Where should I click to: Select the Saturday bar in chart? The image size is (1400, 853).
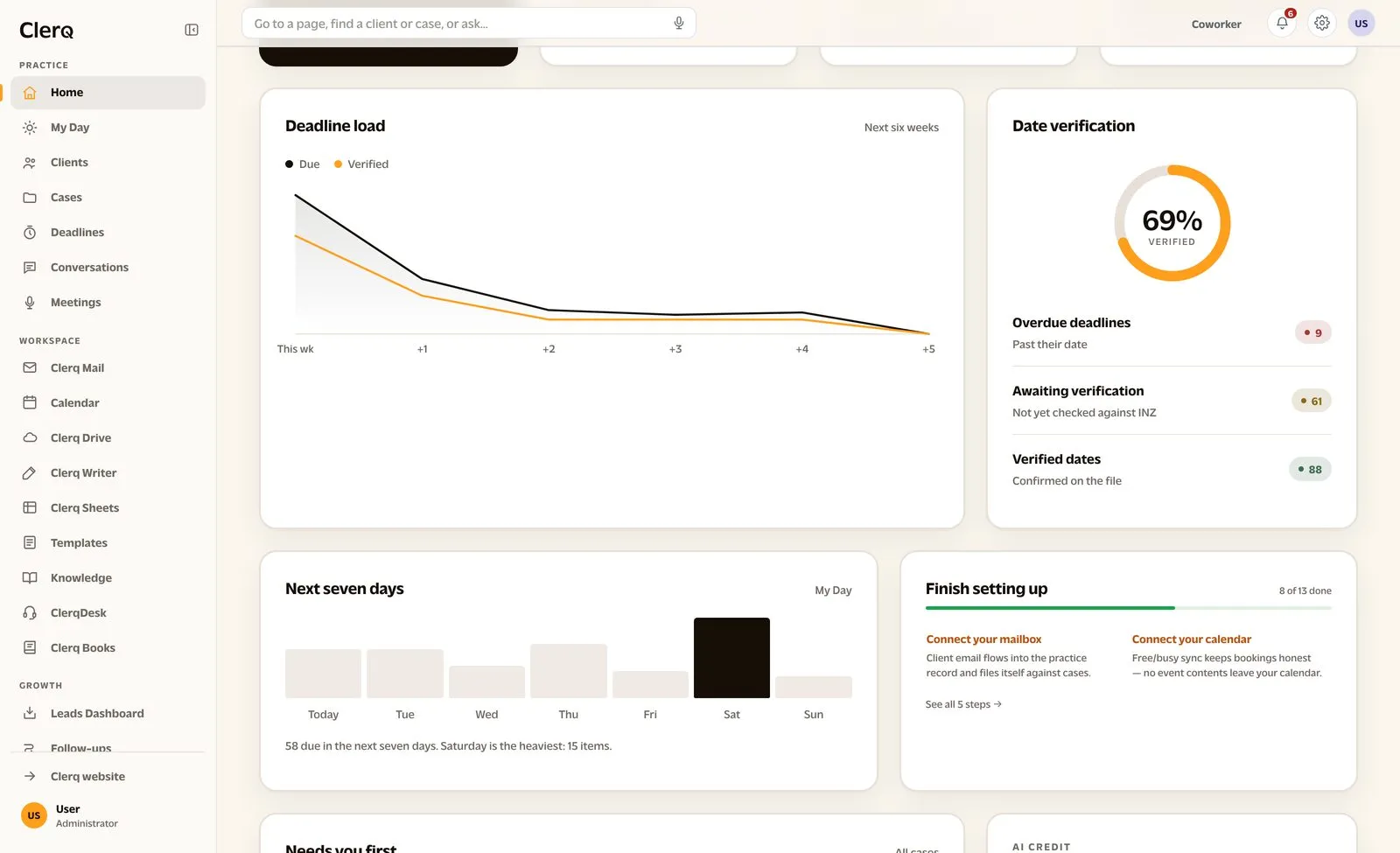point(731,658)
